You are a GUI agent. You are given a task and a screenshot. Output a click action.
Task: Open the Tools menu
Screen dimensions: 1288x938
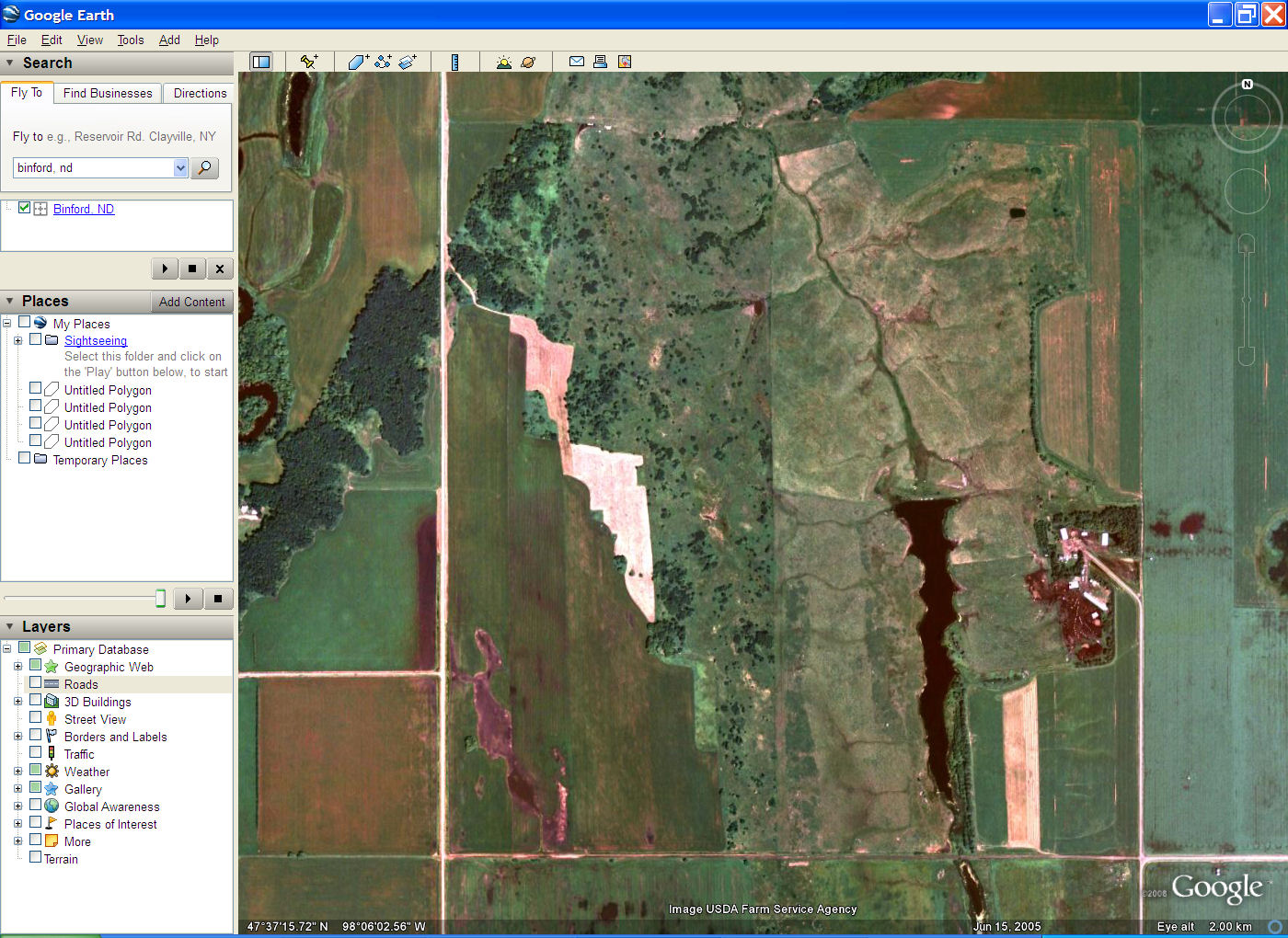click(x=131, y=40)
